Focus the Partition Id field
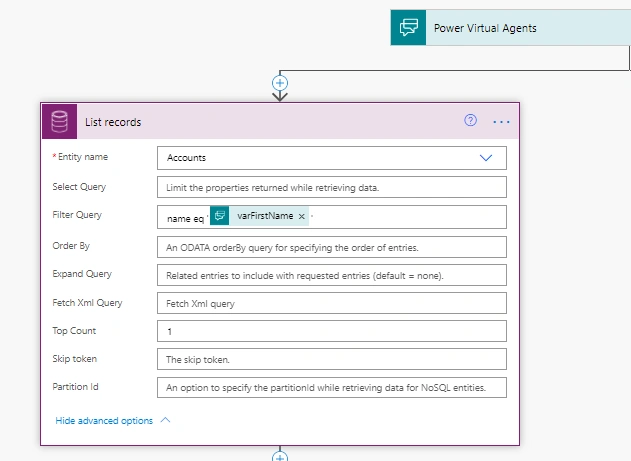631x461 pixels. click(x=332, y=387)
